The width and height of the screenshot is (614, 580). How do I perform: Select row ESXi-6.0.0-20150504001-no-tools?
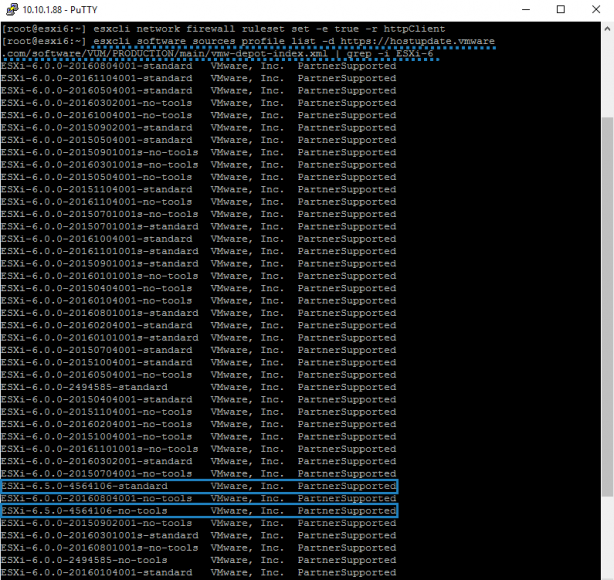pyautogui.click(x=199, y=177)
